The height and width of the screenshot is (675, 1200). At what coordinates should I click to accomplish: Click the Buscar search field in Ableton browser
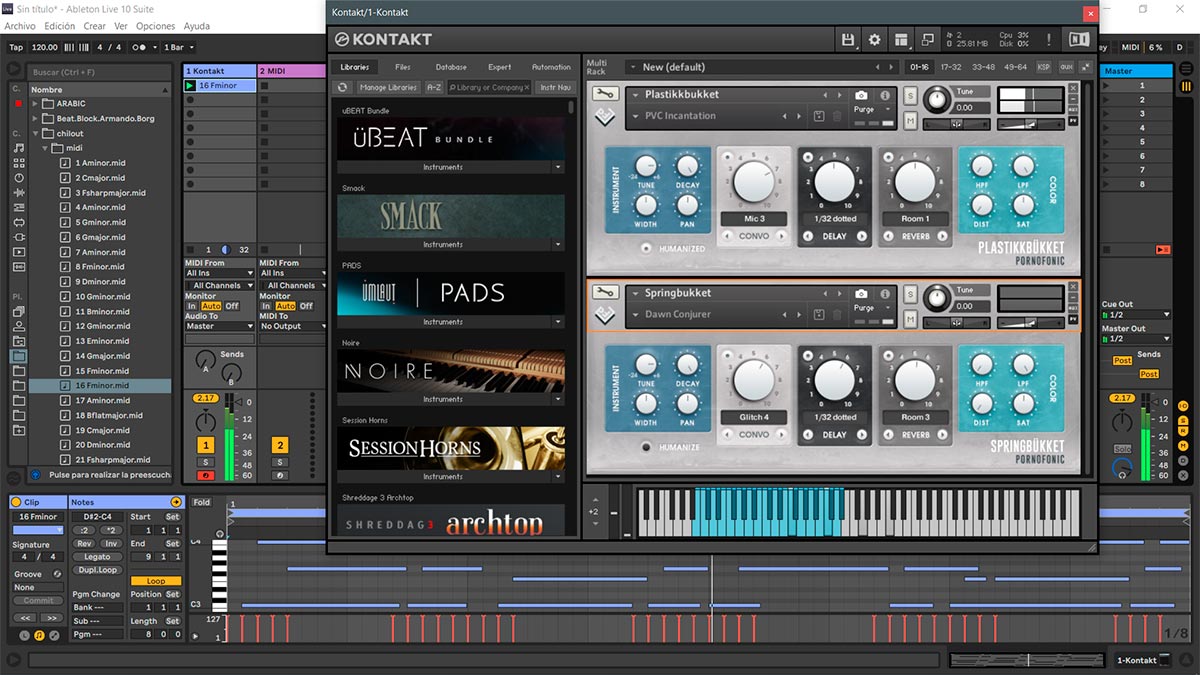click(x=101, y=72)
